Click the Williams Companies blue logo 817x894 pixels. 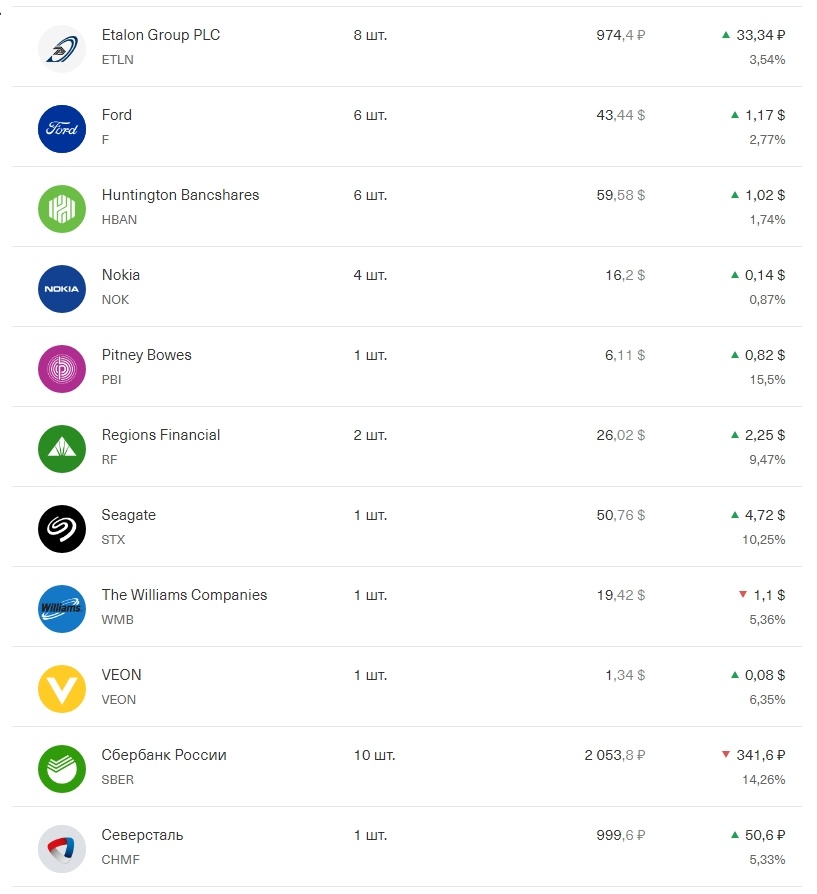tap(62, 609)
